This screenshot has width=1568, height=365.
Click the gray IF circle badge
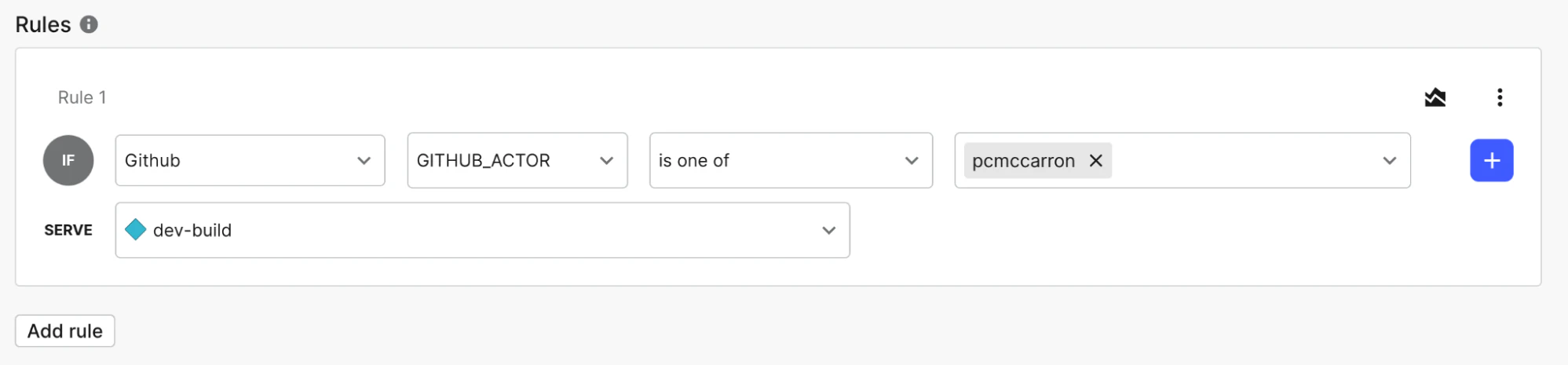[68, 160]
